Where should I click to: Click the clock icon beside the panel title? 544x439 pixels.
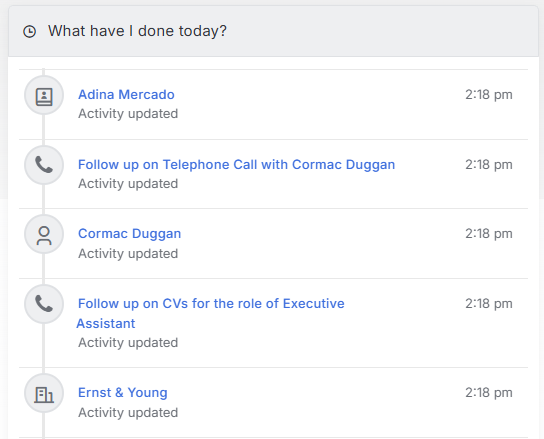29,31
